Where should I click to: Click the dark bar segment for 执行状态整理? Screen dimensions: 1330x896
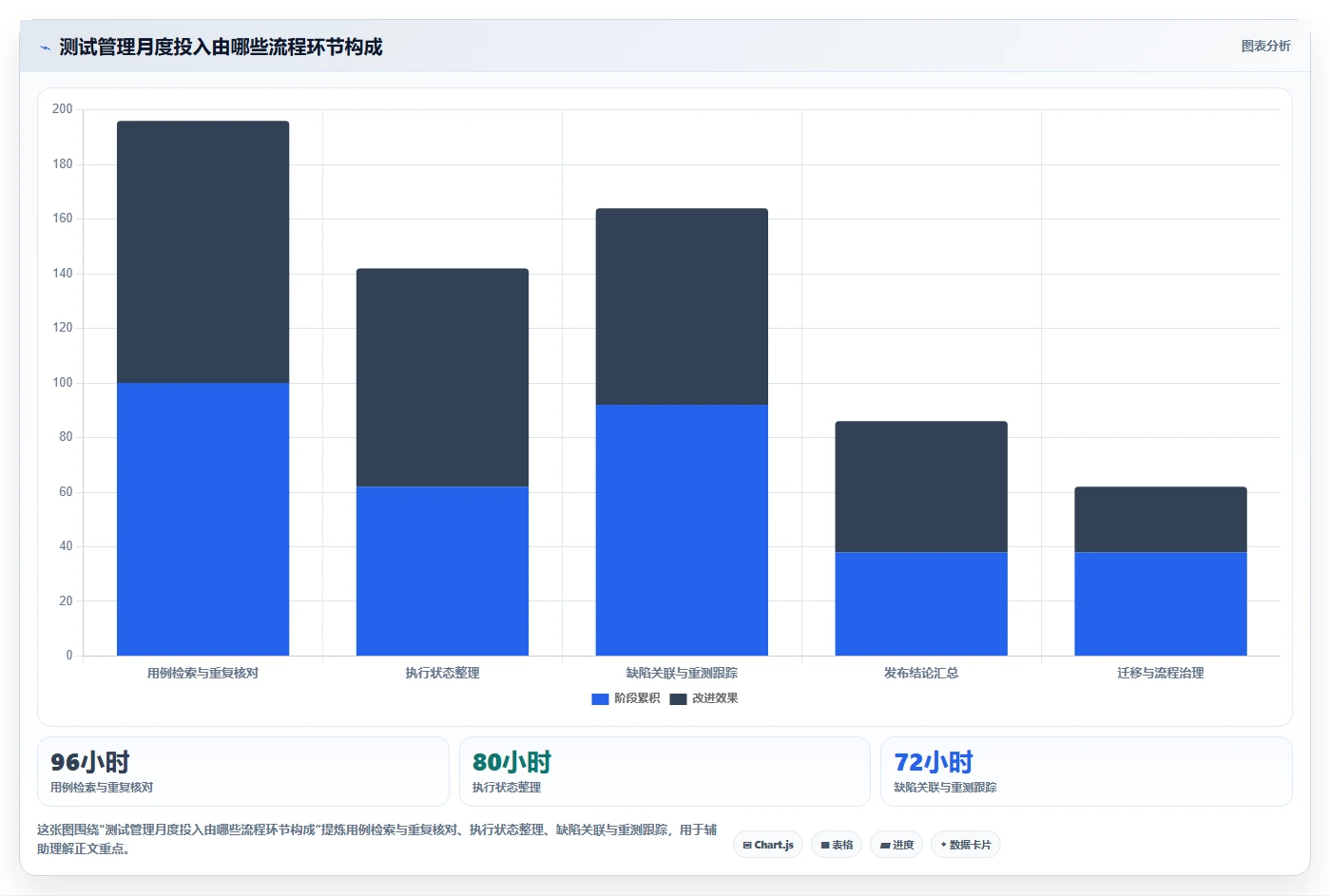click(x=442, y=377)
